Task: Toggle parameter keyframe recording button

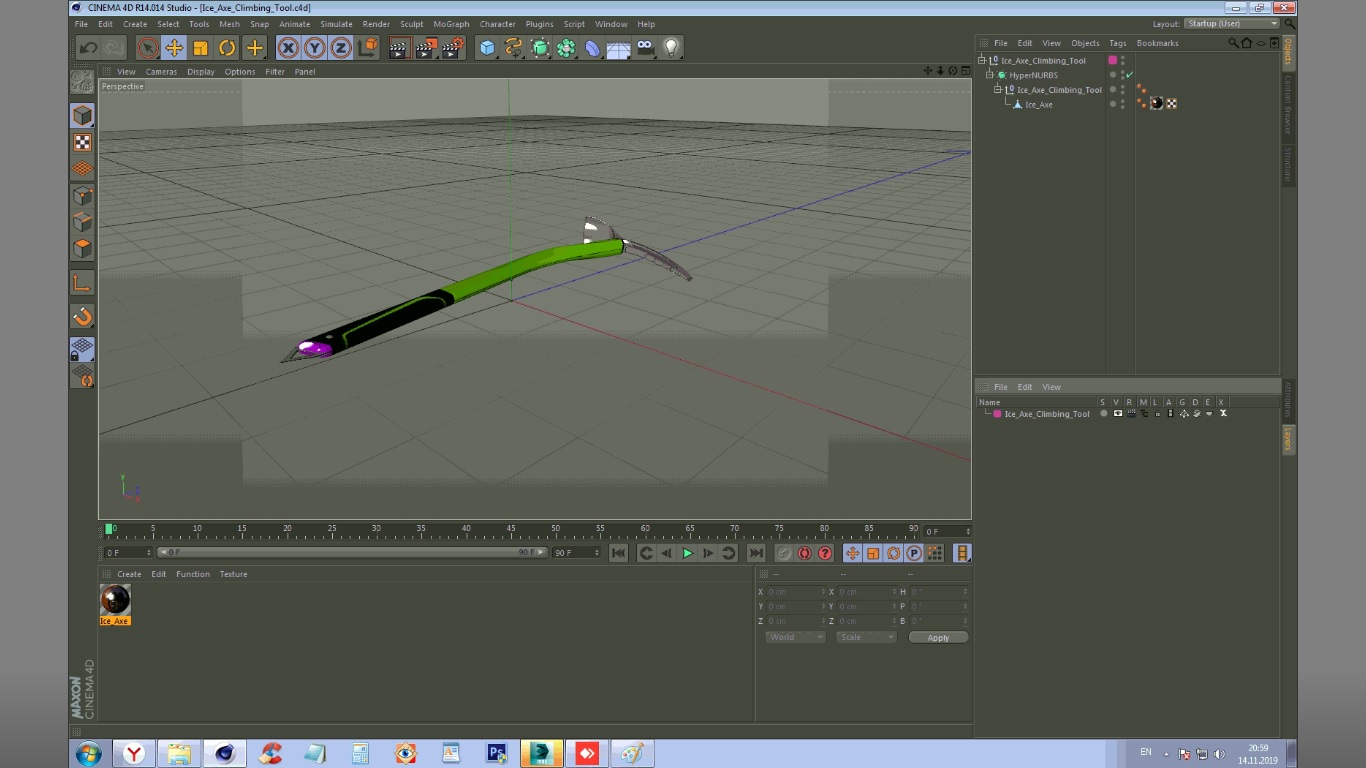Action: [914, 553]
